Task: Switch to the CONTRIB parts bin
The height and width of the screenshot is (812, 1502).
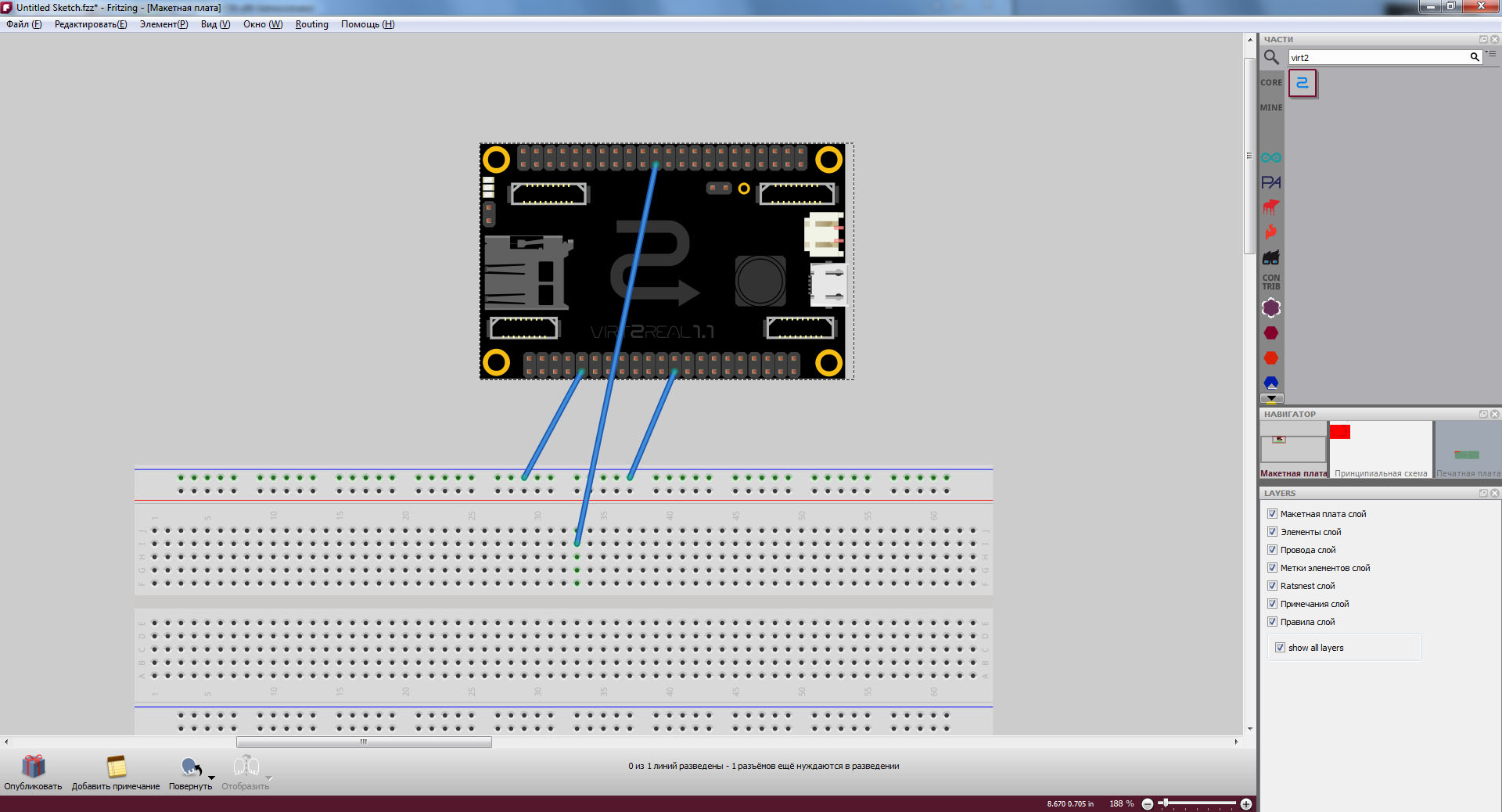Action: click(1271, 282)
